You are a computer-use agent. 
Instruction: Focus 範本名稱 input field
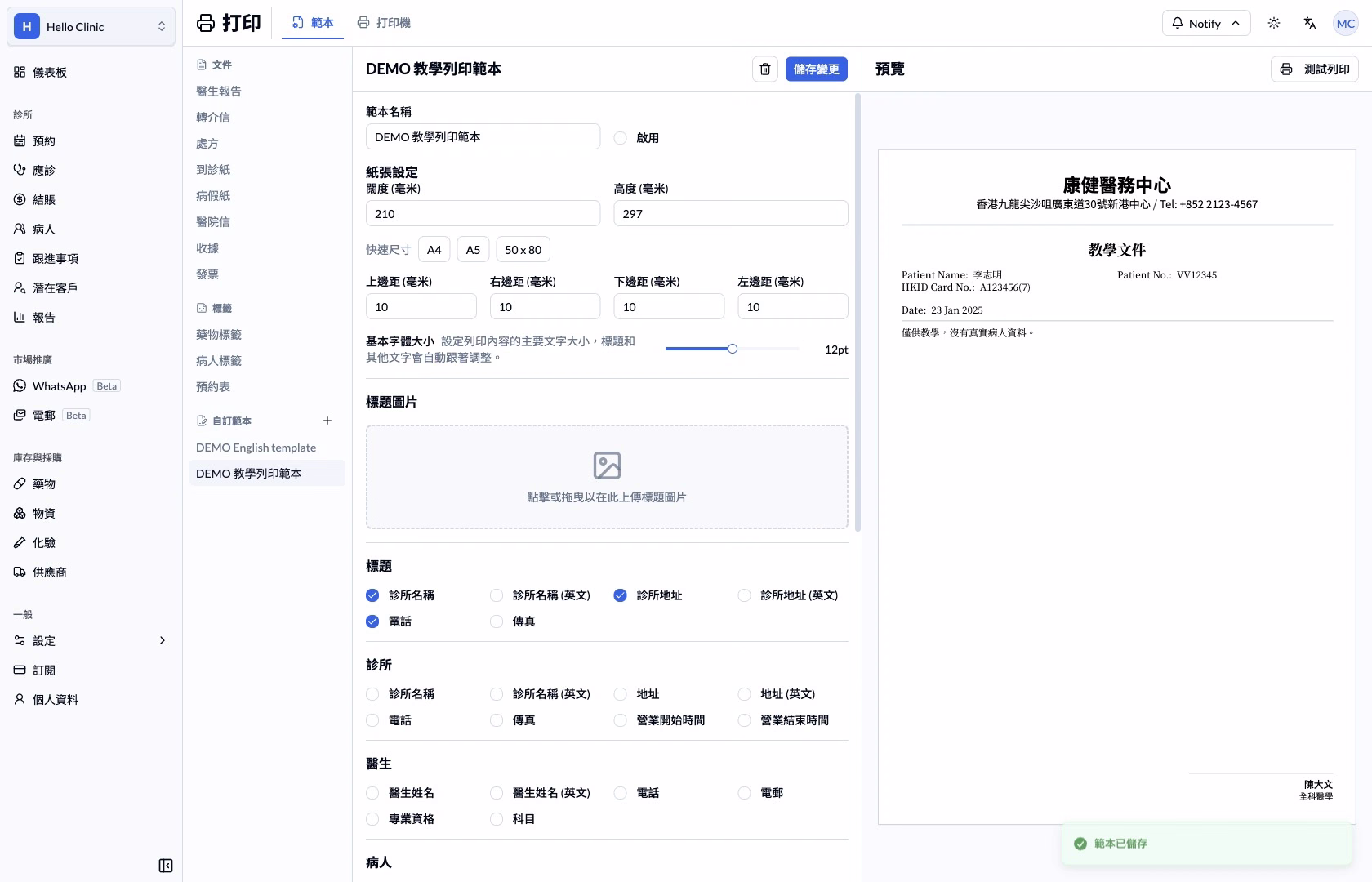pyautogui.click(x=483, y=137)
